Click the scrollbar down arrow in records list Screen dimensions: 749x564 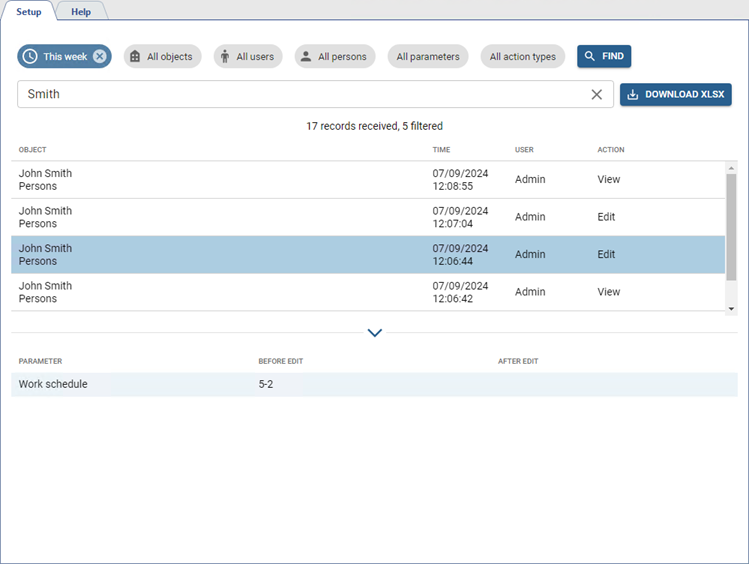click(731, 309)
